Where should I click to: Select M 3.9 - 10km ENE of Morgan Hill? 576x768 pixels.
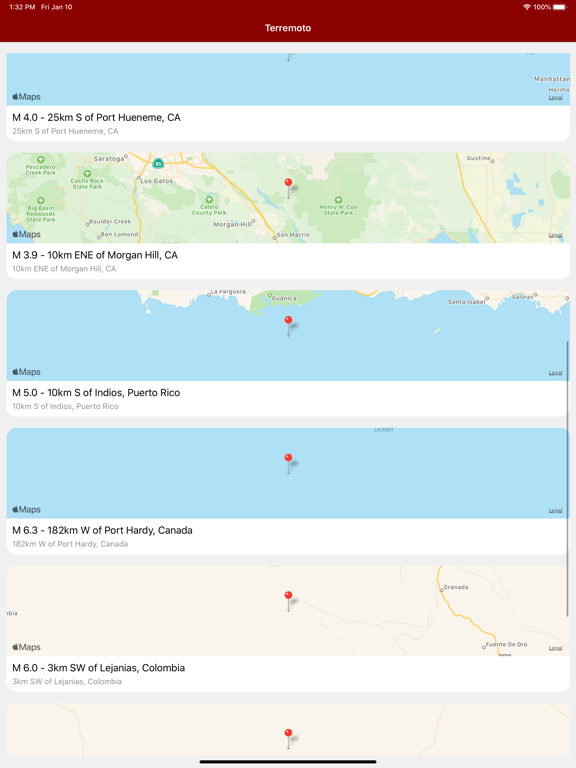[95, 255]
